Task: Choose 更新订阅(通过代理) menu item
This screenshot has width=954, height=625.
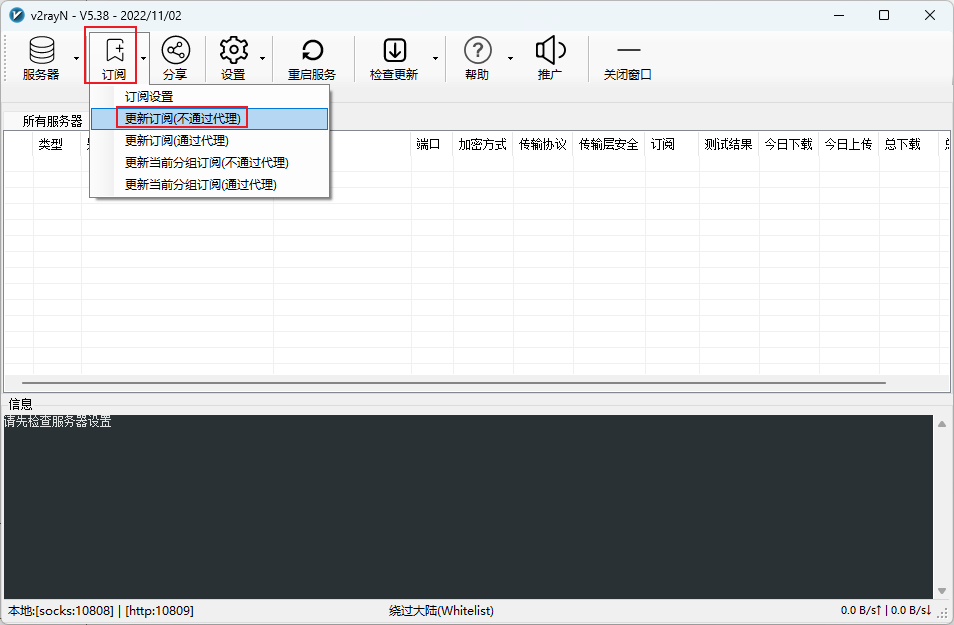Action: (x=209, y=141)
